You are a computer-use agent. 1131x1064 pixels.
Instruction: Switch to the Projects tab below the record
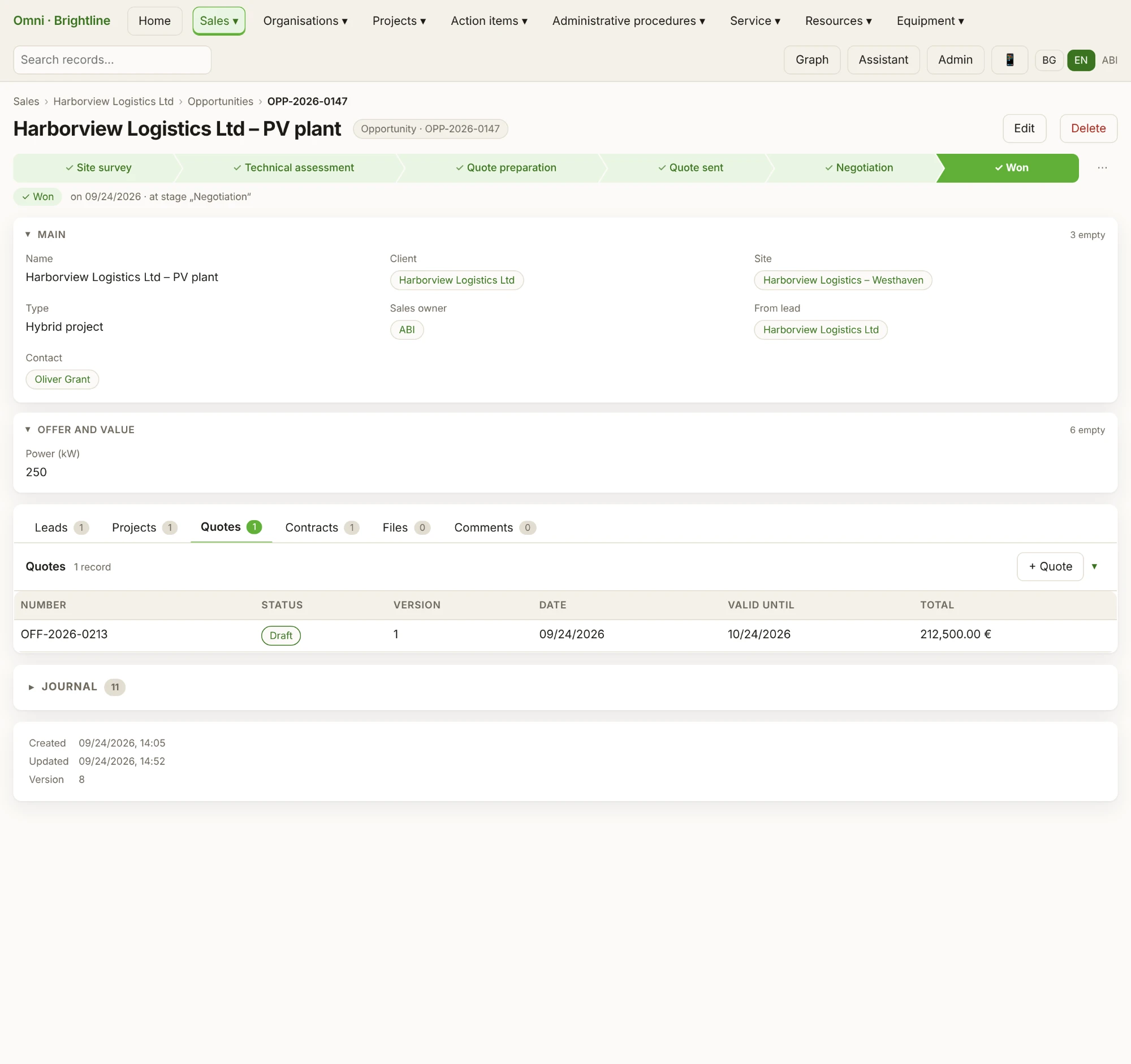point(144,527)
